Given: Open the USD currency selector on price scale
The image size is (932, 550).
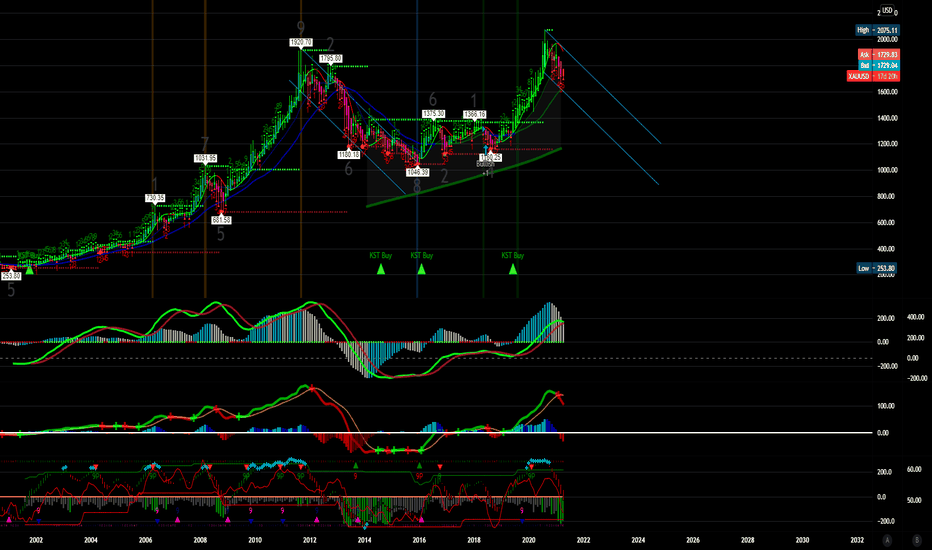Looking at the screenshot, I should pyautogui.click(x=887, y=10).
